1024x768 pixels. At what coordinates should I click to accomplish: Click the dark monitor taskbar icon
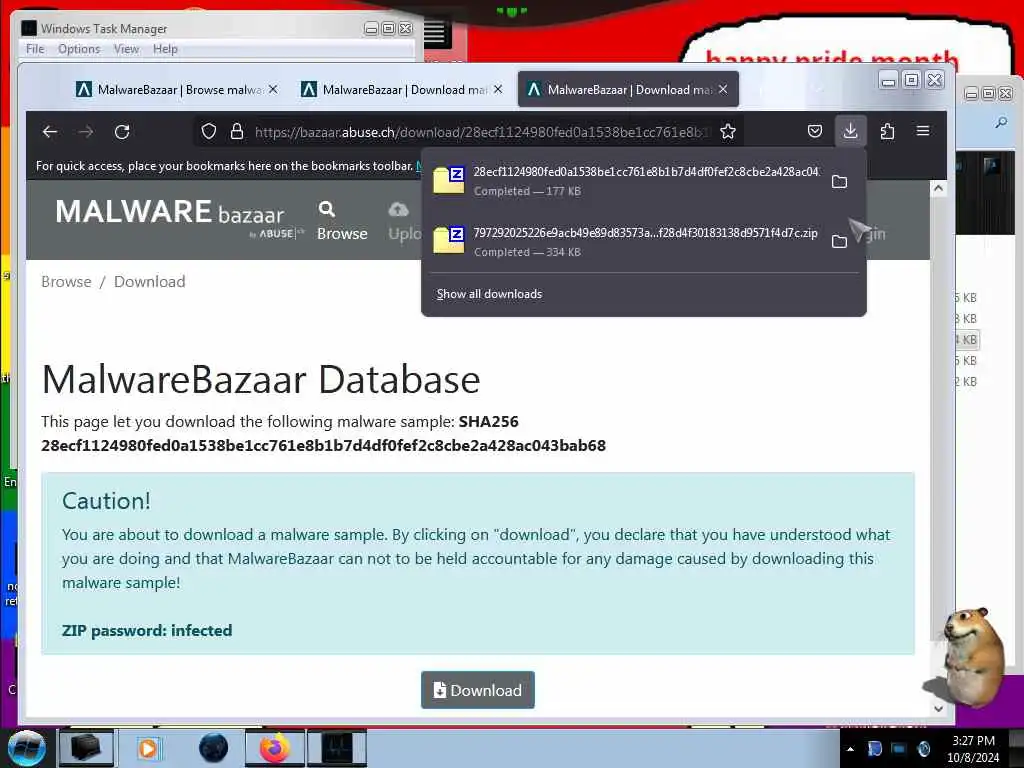336,748
